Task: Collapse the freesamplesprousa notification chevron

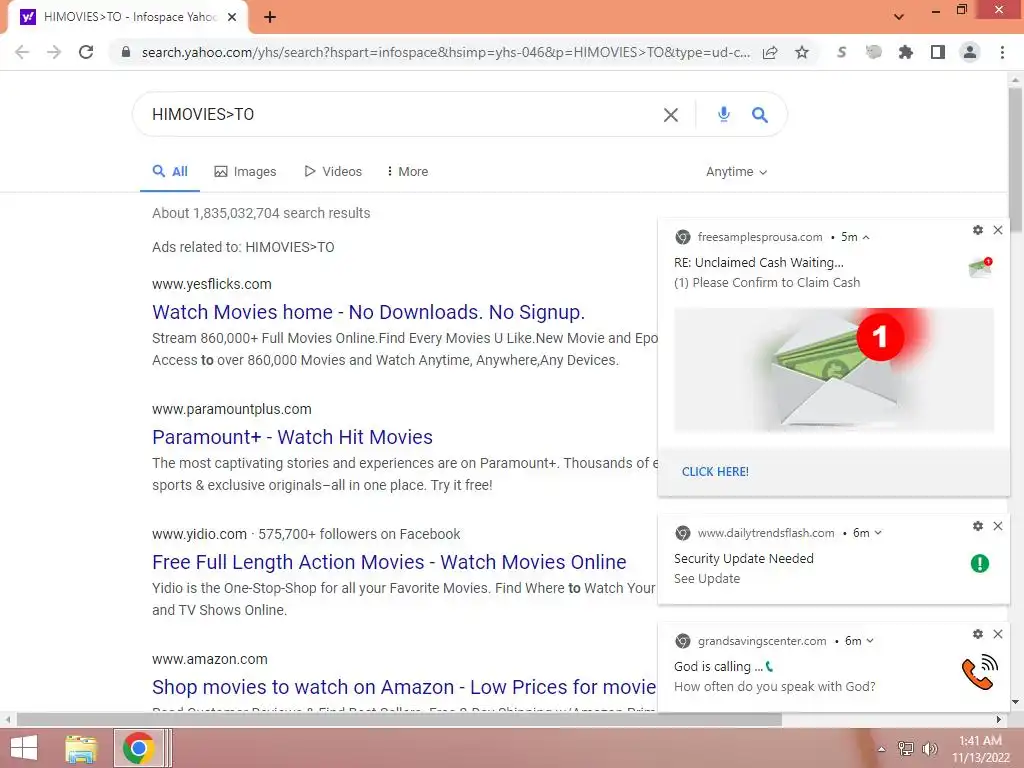Action: click(866, 237)
